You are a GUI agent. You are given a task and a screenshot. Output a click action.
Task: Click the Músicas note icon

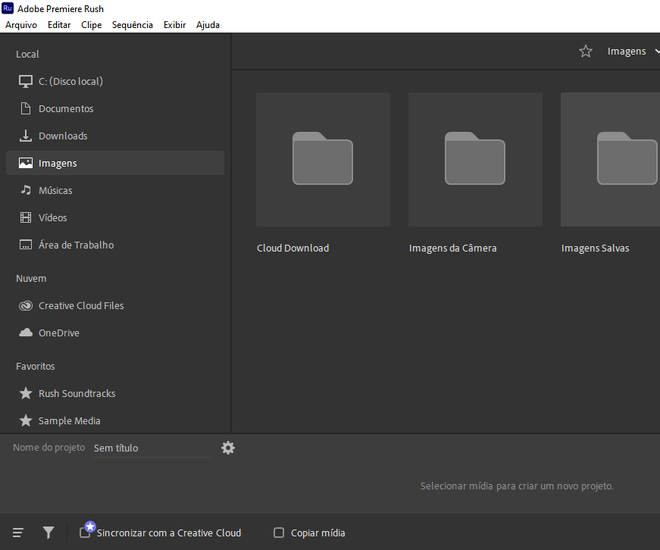[26, 190]
